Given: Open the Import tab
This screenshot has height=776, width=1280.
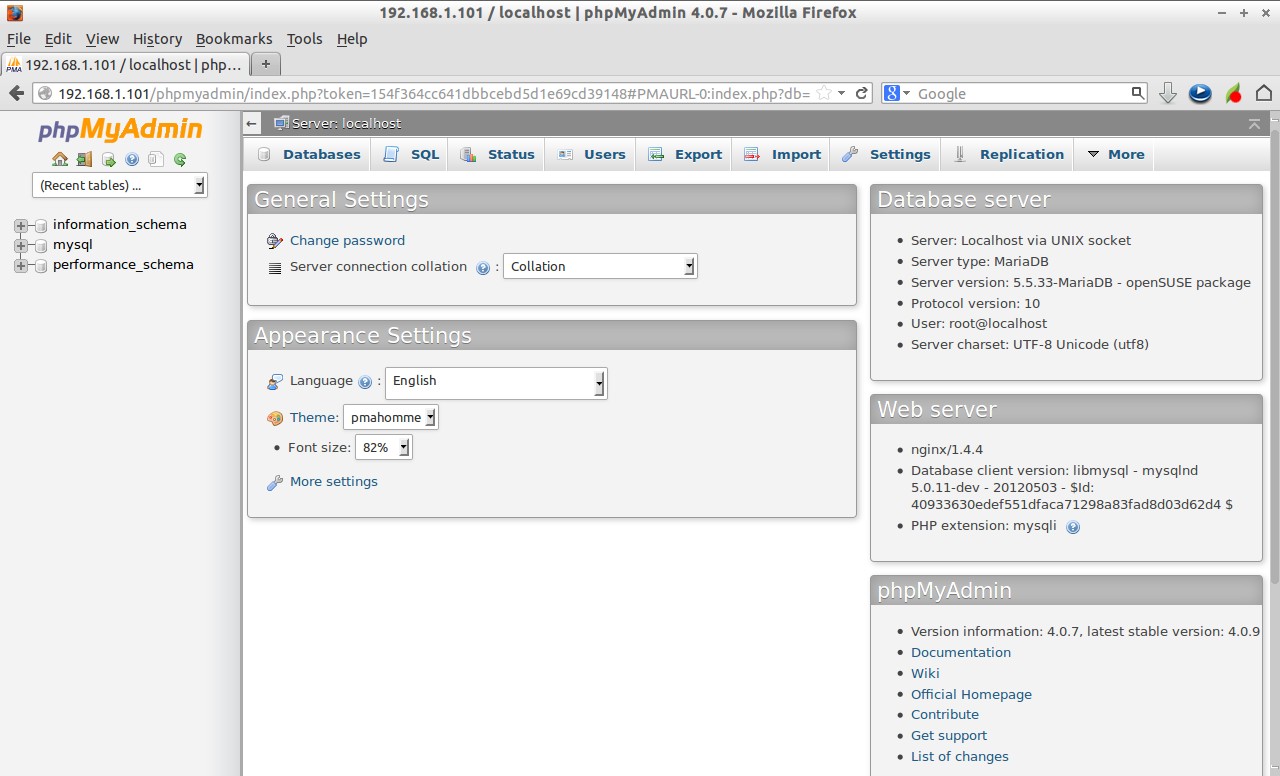Looking at the screenshot, I should click(x=782, y=154).
